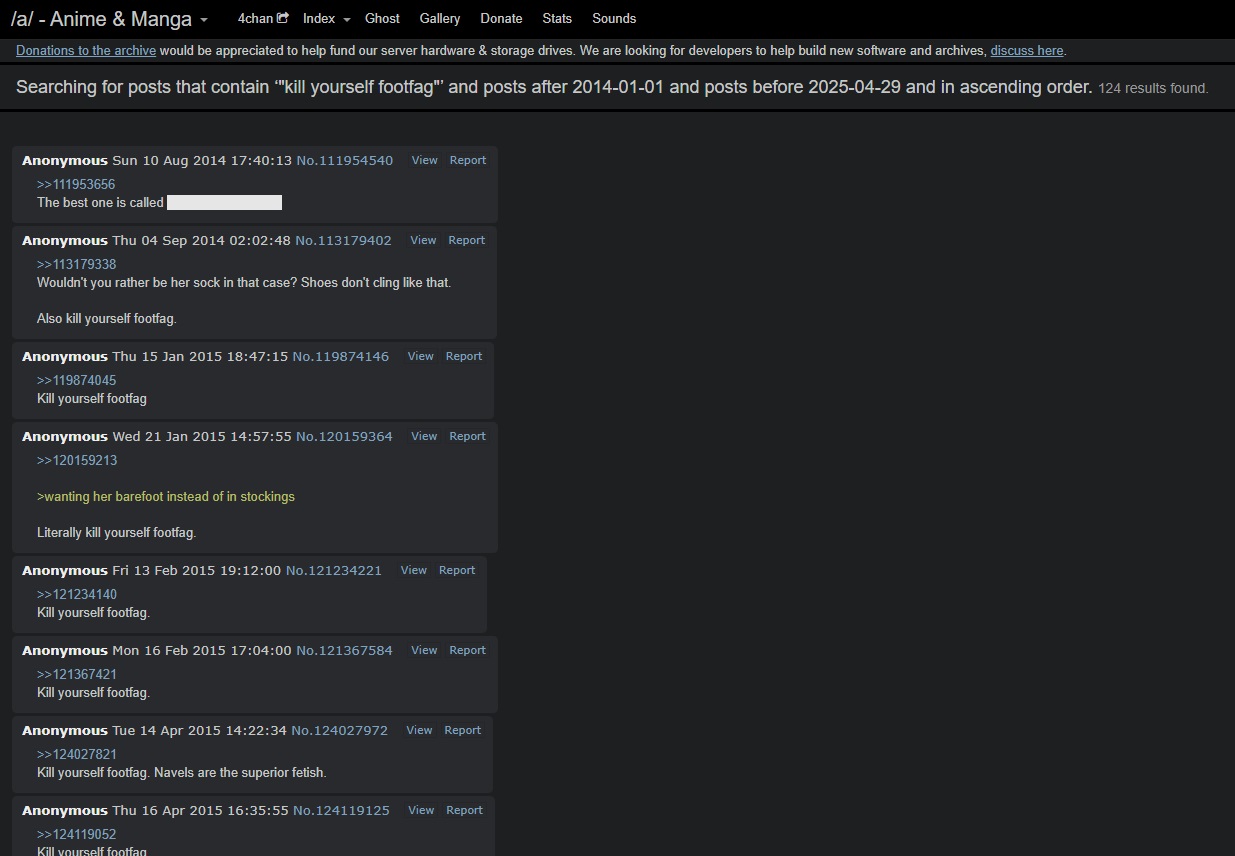Image resolution: width=1235 pixels, height=856 pixels.
Task: Open quoted post >>124119052
Action: click(x=77, y=834)
